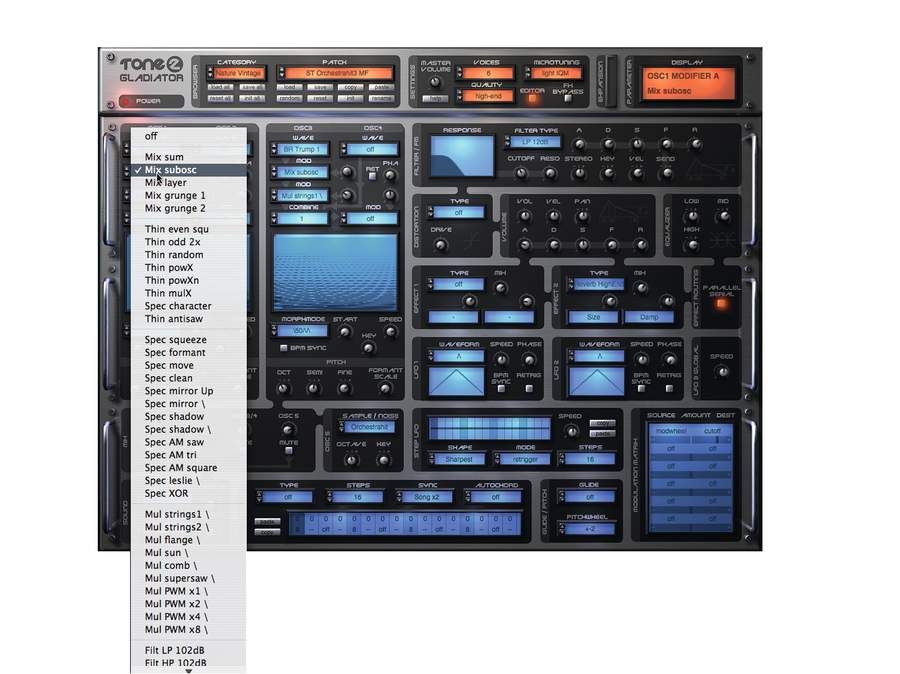Click the Volume Pan knob
900x674 pixels.
(583, 216)
